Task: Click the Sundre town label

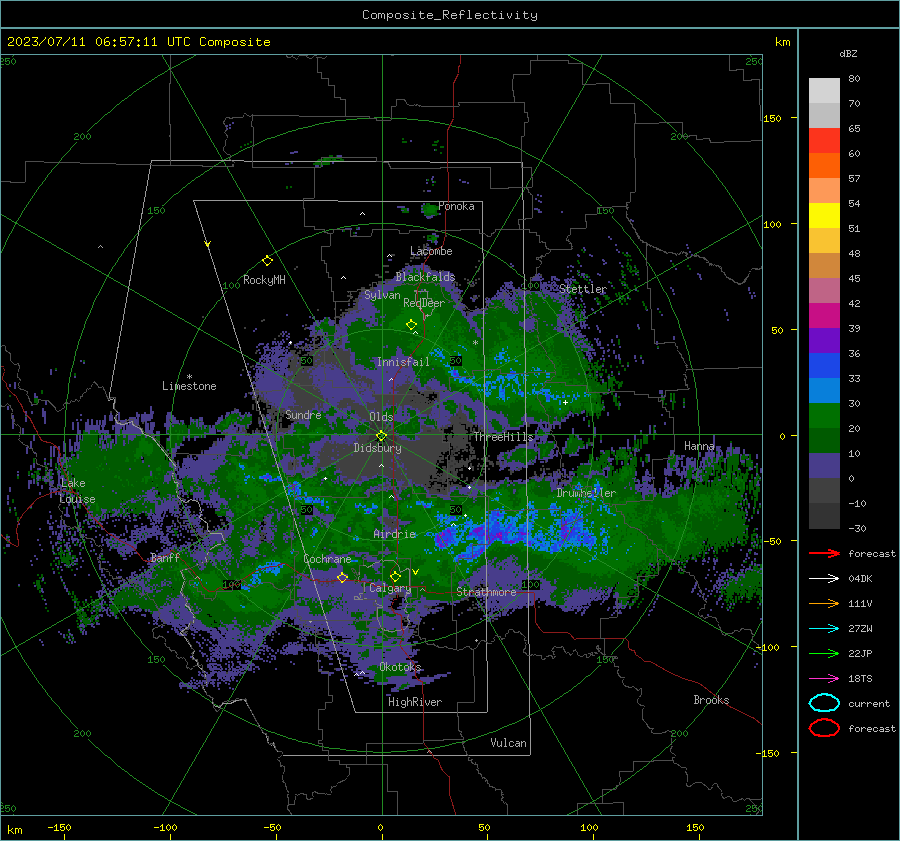Action: [x=303, y=414]
